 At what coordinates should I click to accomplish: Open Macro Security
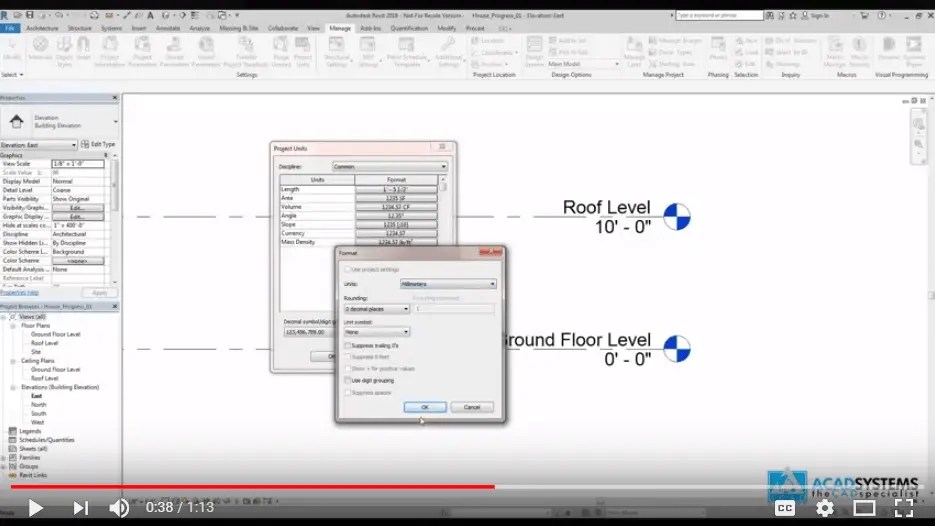[859, 50]
